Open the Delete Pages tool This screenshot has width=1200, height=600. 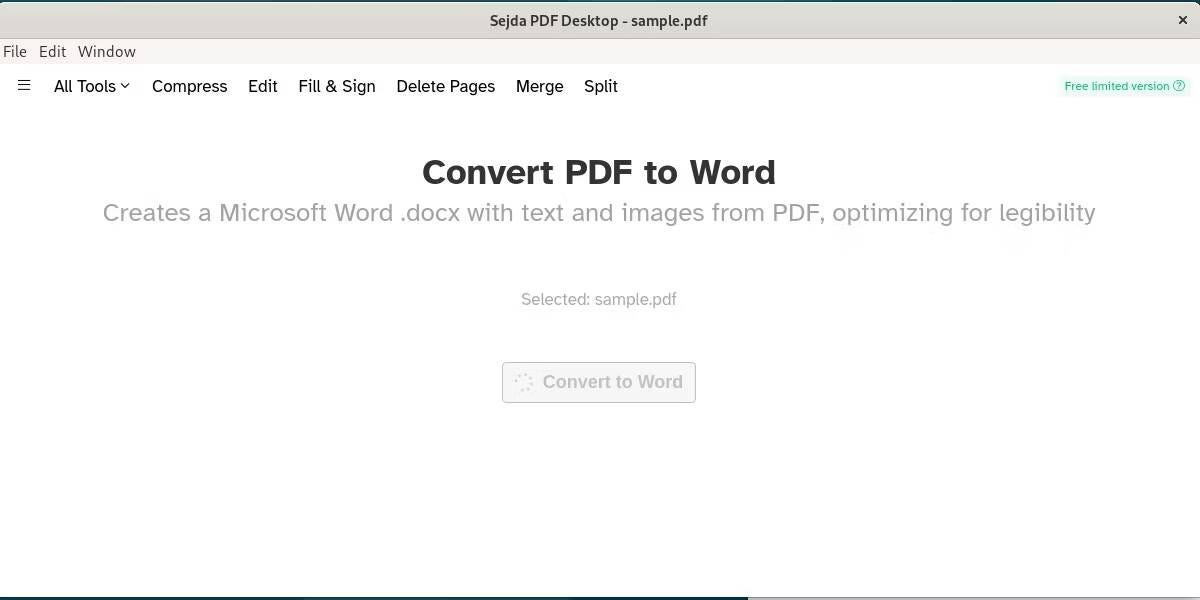click(445, 86)
